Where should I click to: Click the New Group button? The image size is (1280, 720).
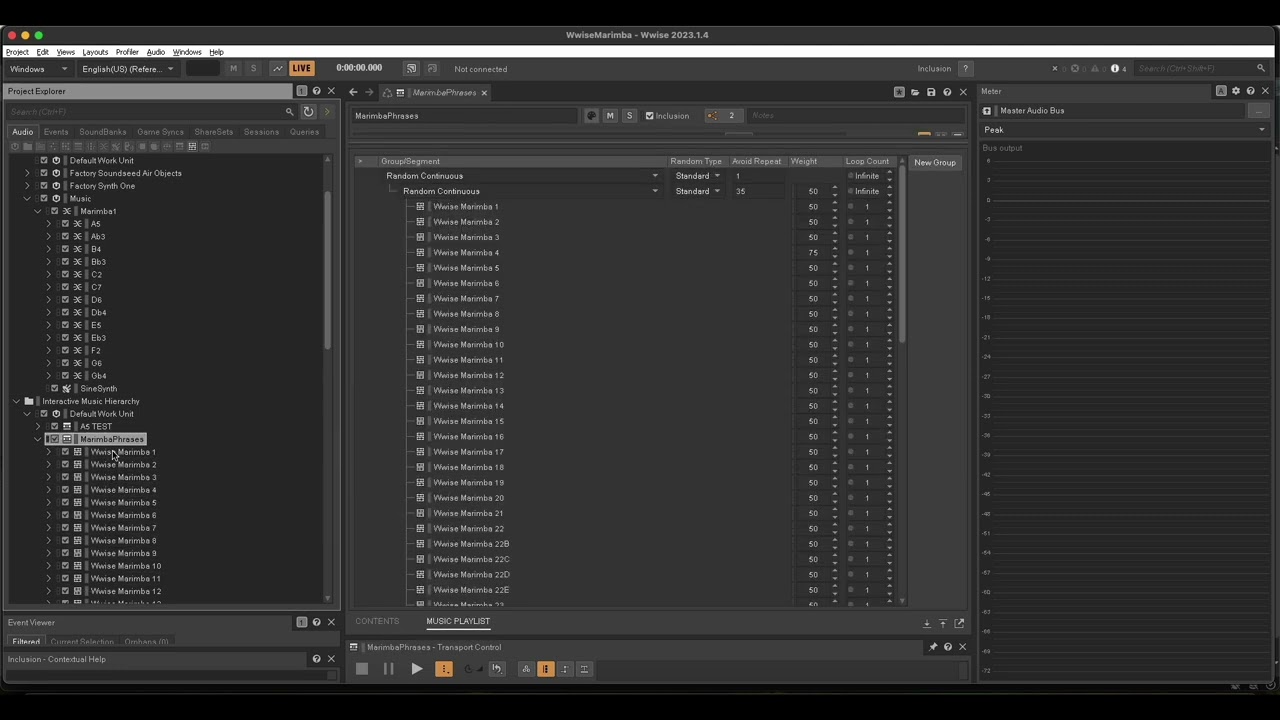coord(935,162)
